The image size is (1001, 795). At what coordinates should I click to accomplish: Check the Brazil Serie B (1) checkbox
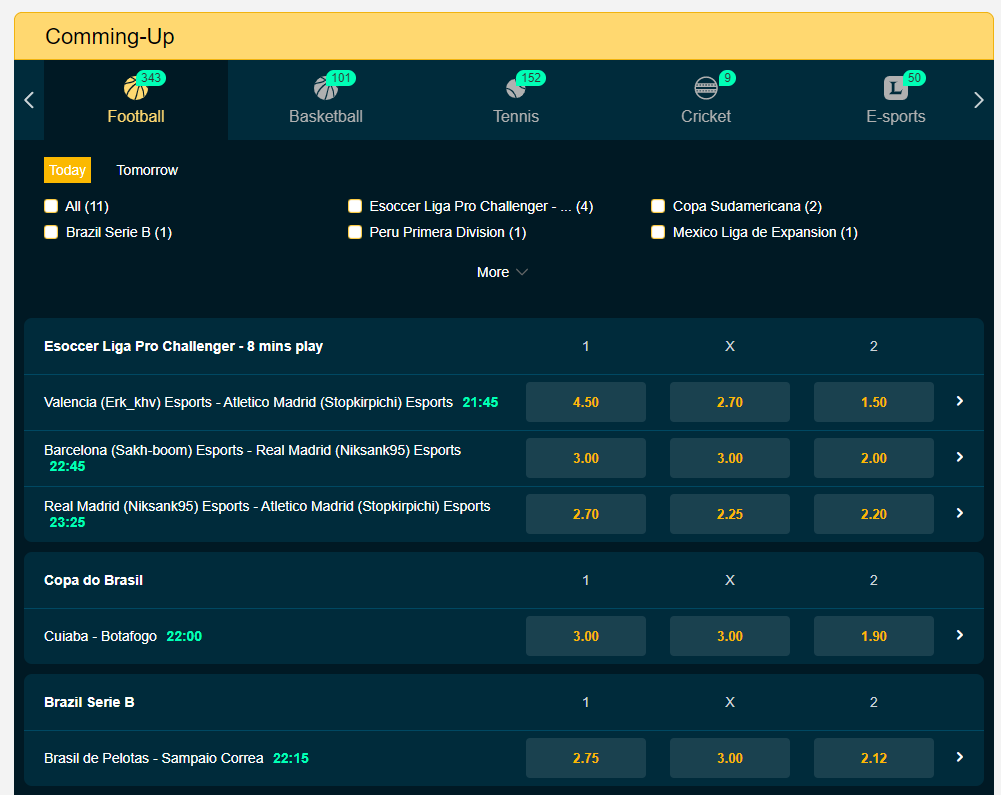coord(51,232)
